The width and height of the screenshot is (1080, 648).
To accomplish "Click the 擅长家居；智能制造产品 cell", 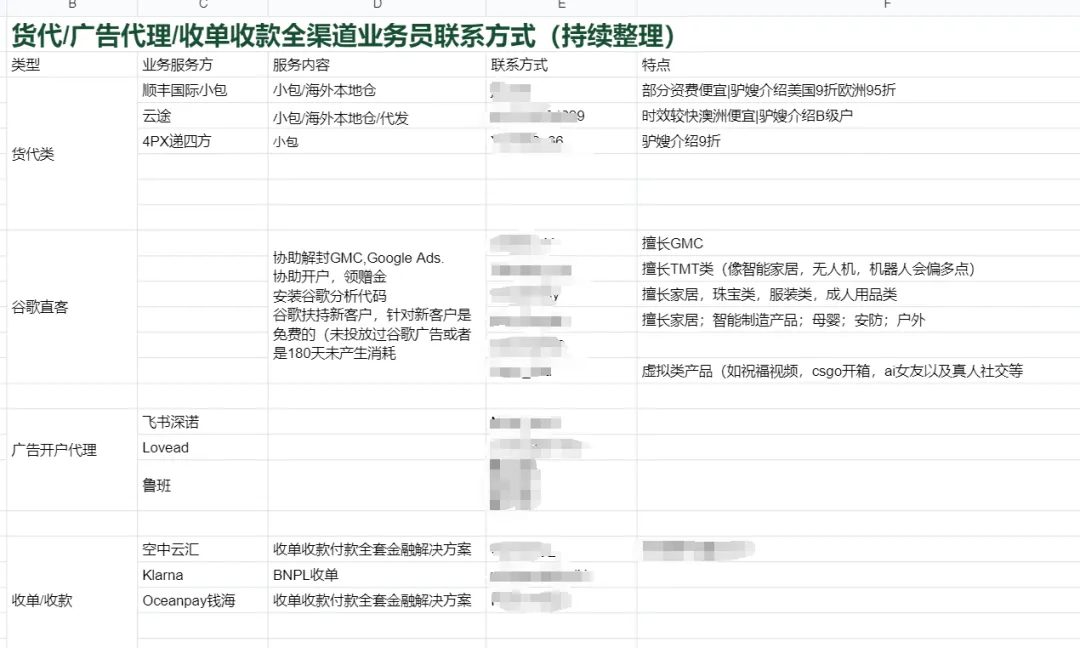I will pyautogui.click(x=858, y=320).
